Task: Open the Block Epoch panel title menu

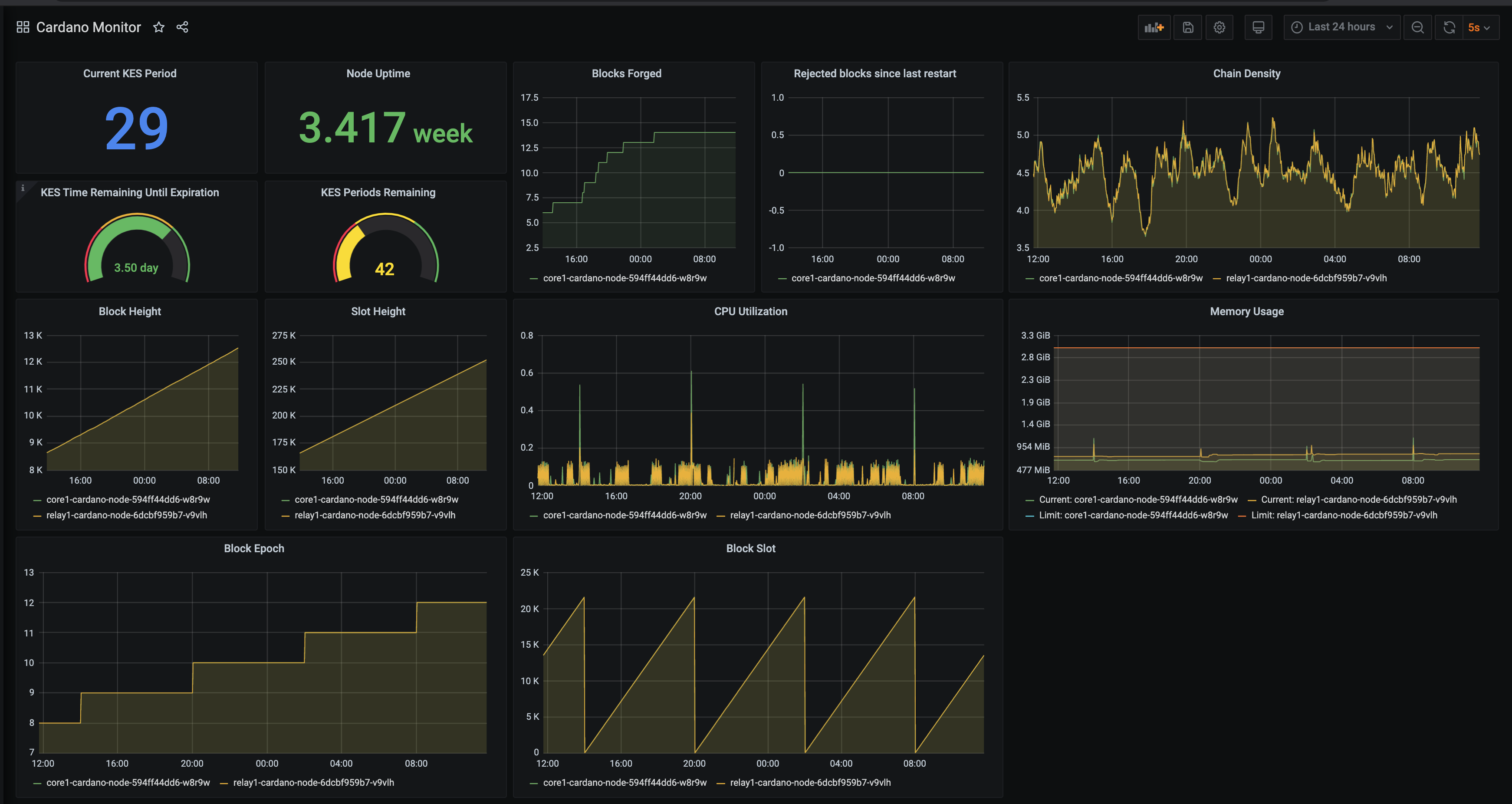Action: tap(254, 549)
